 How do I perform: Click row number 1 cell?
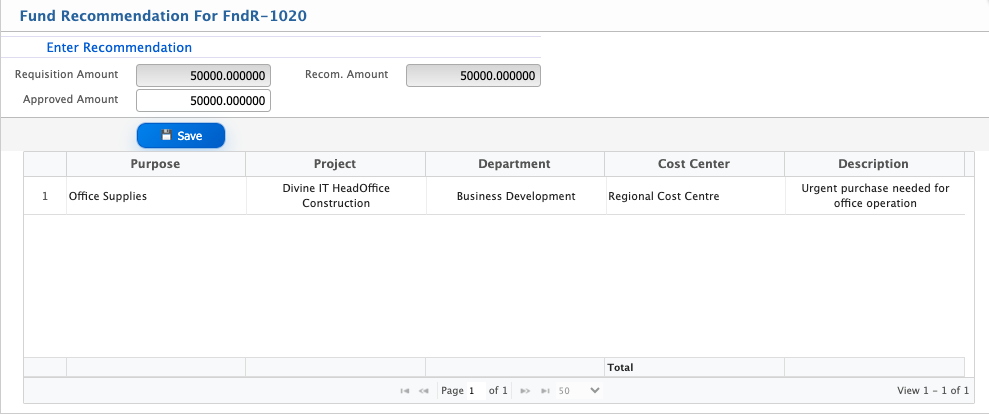(x=45, y=196)
